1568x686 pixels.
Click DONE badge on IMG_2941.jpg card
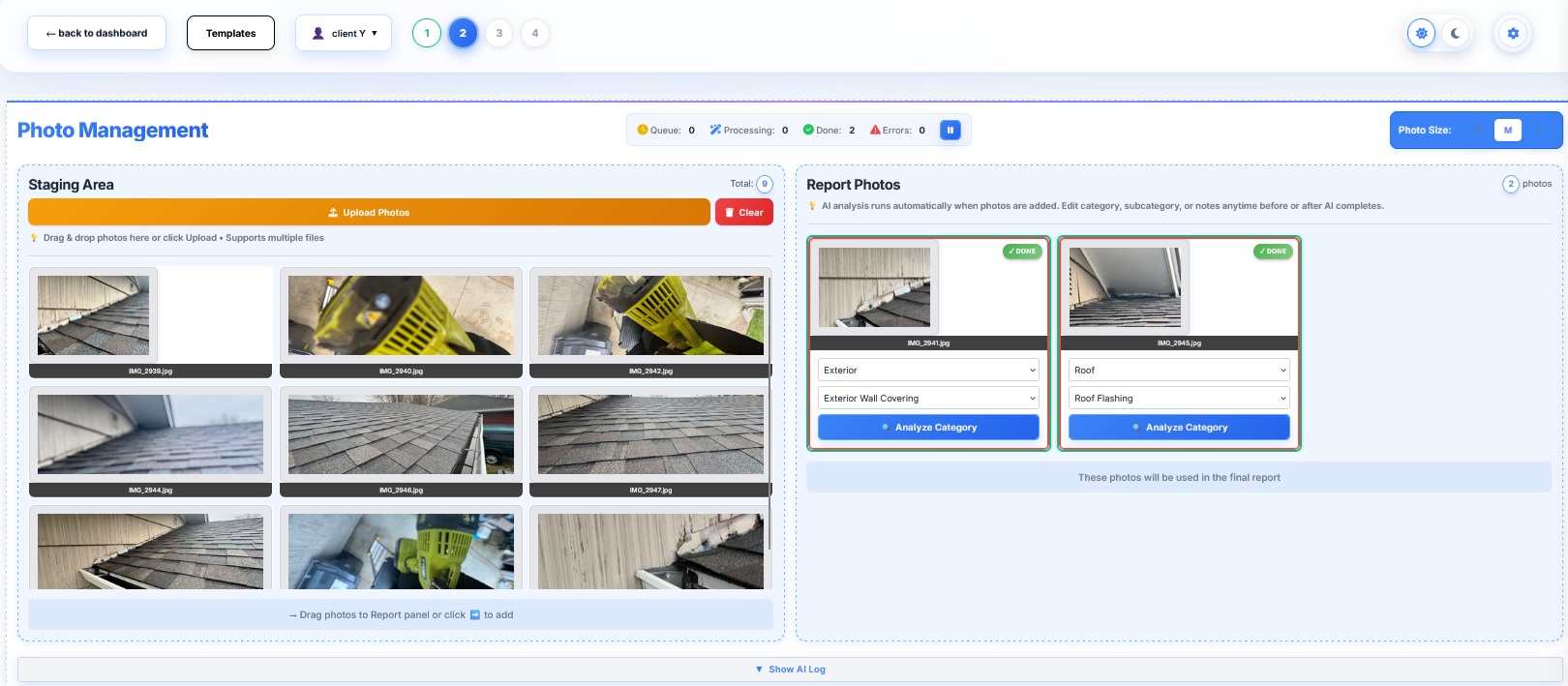(x=1022, y=251)
